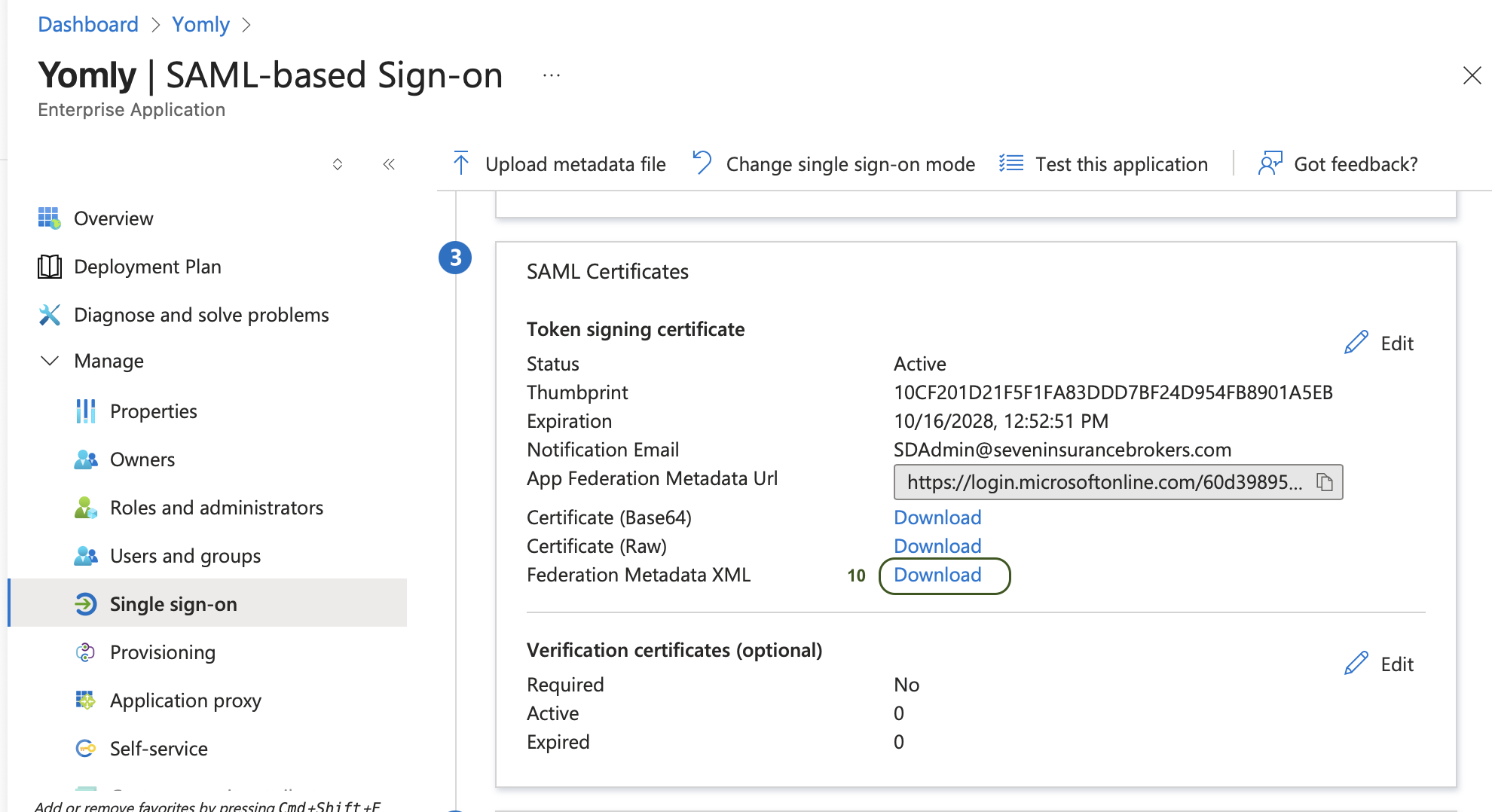Click the Change single sign-on mode icon

pyautogui.click(x=702, y=163)
